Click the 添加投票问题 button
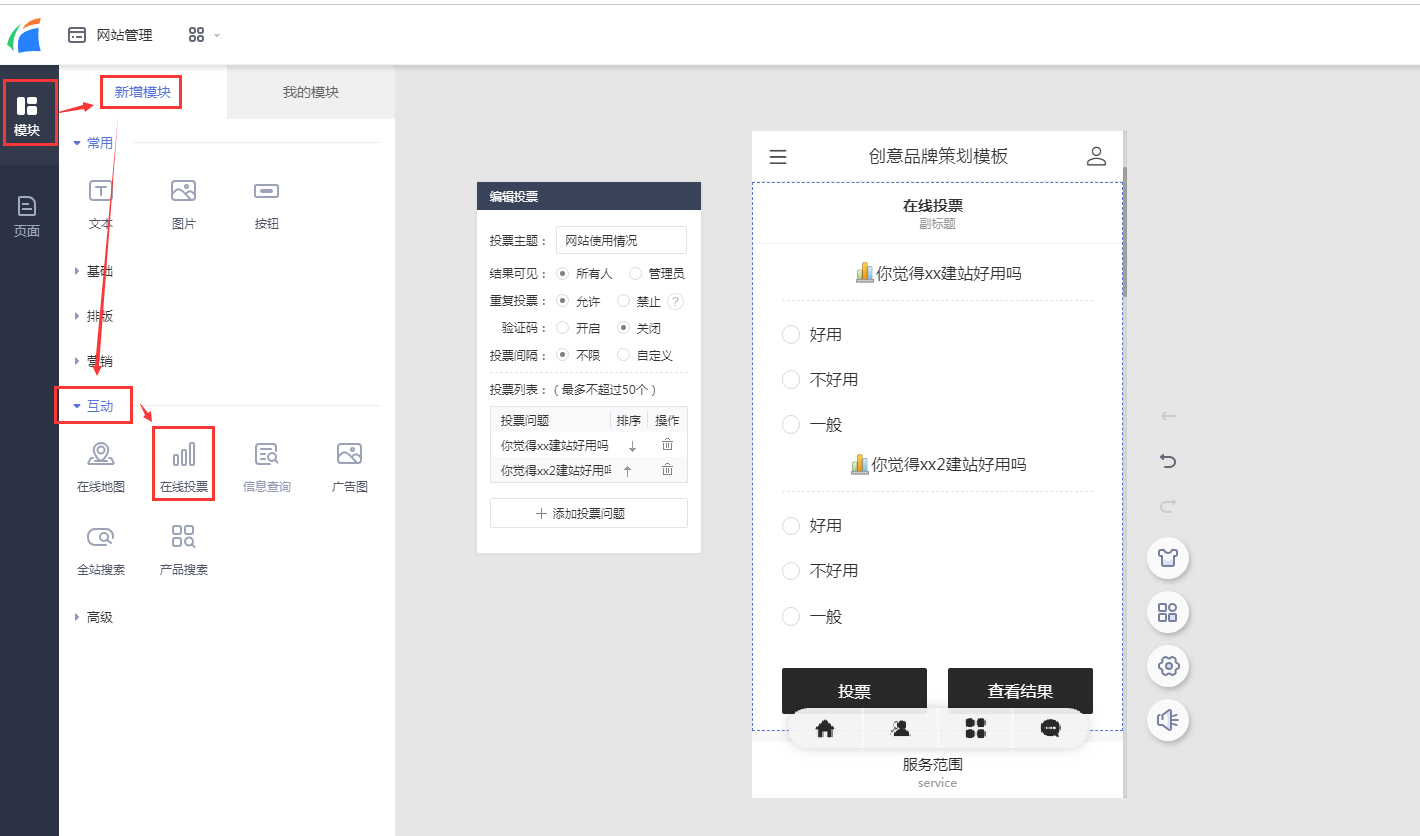The width and height of the screenshot is (1420, 836). [x=588, y=512]
